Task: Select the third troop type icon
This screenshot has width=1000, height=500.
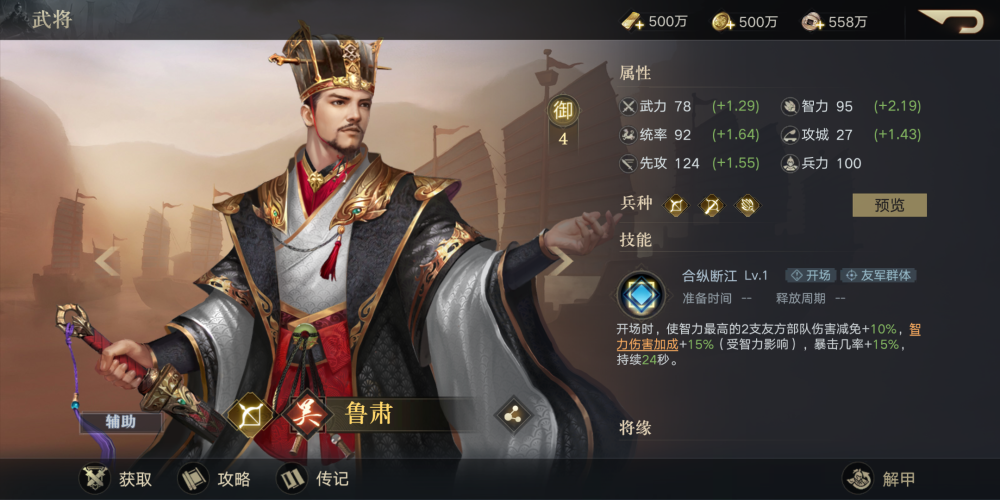Action: (746, 205)
